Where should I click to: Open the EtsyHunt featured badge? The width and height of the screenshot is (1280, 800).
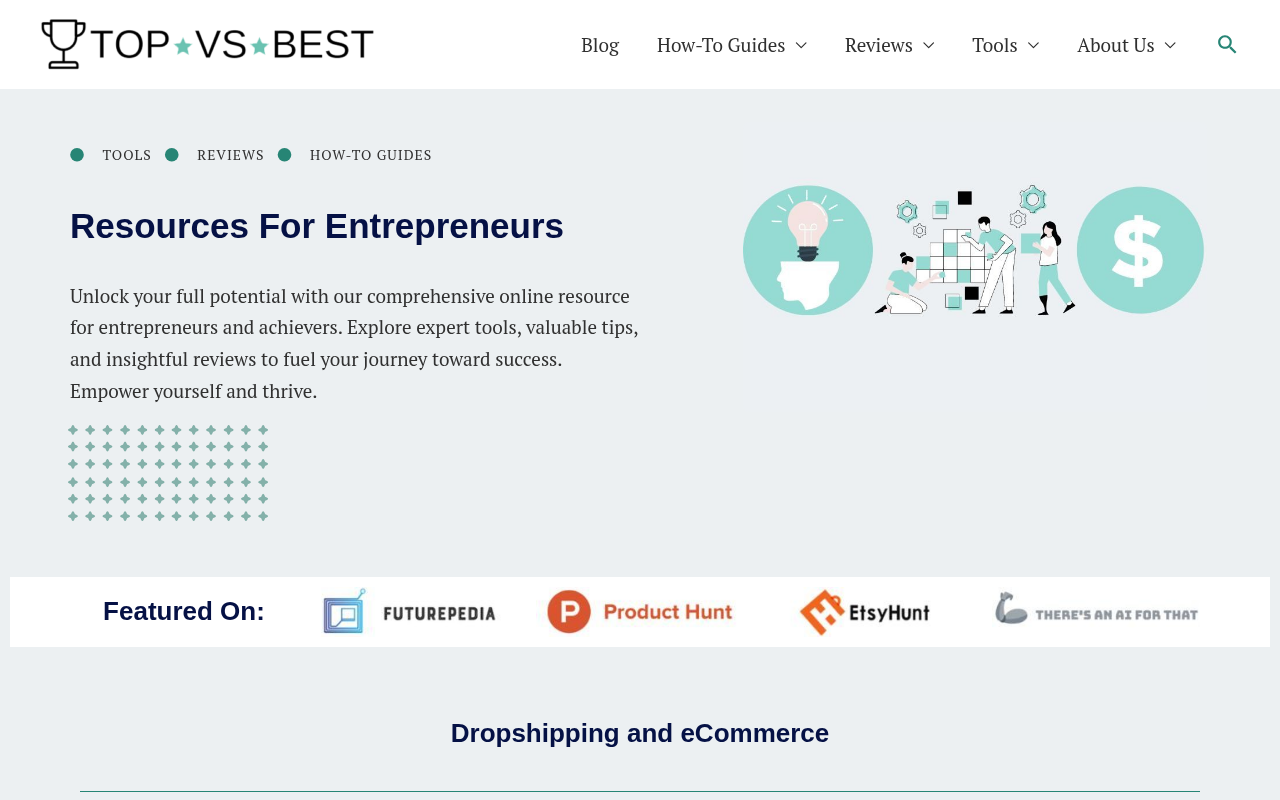(864, 611)
